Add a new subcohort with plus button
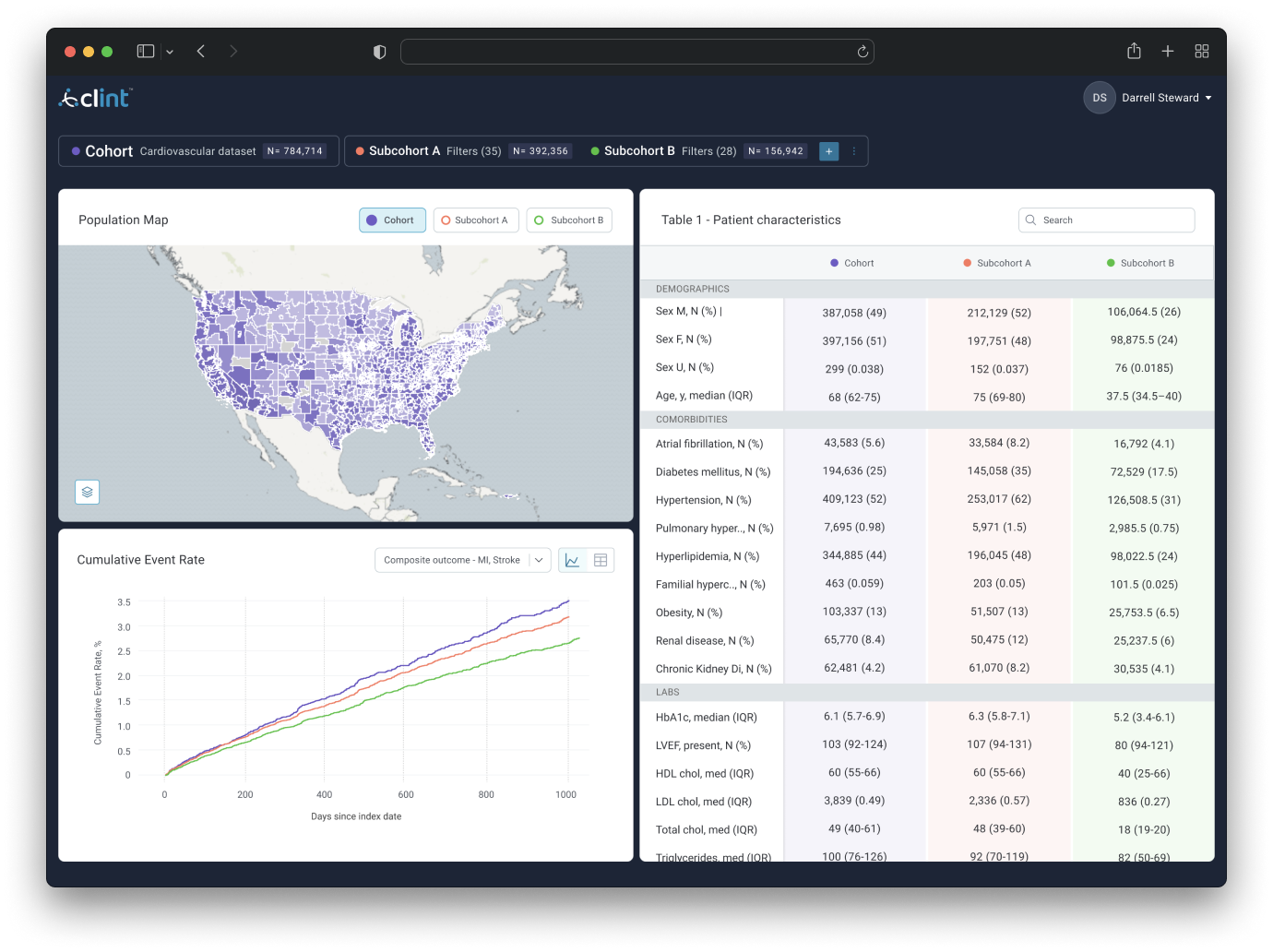 [828, 151]
